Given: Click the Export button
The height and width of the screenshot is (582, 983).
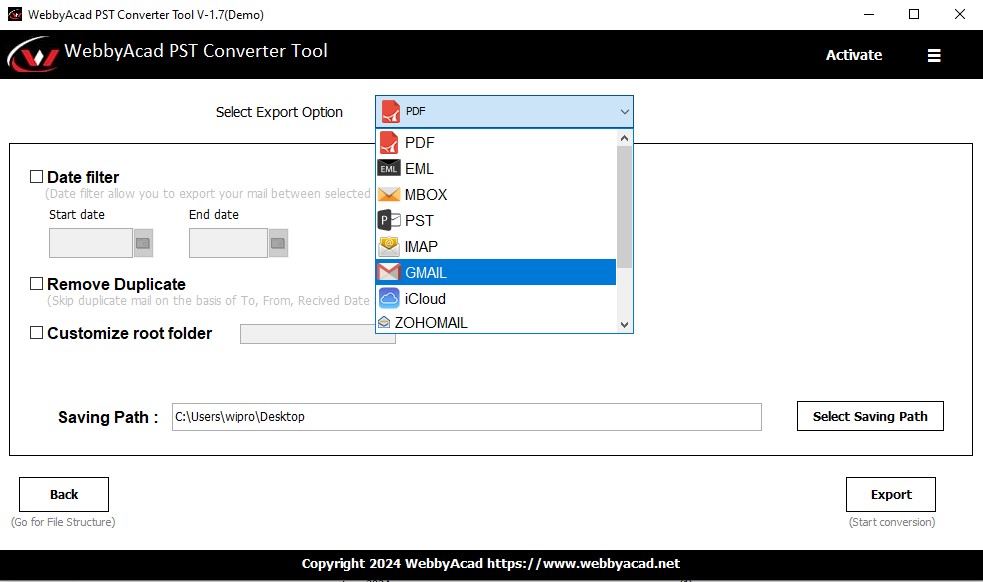Looking at the screenshot, I should (x=891, y=494).
